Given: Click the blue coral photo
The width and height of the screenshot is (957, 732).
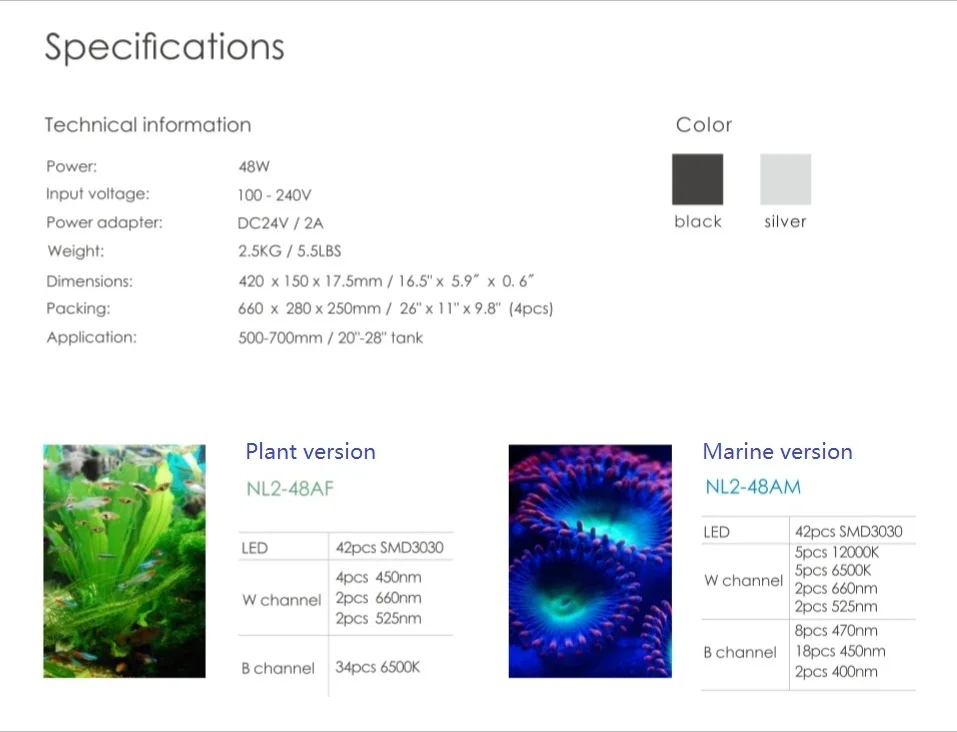Looking at the screenshot, I should coord(590,561).
